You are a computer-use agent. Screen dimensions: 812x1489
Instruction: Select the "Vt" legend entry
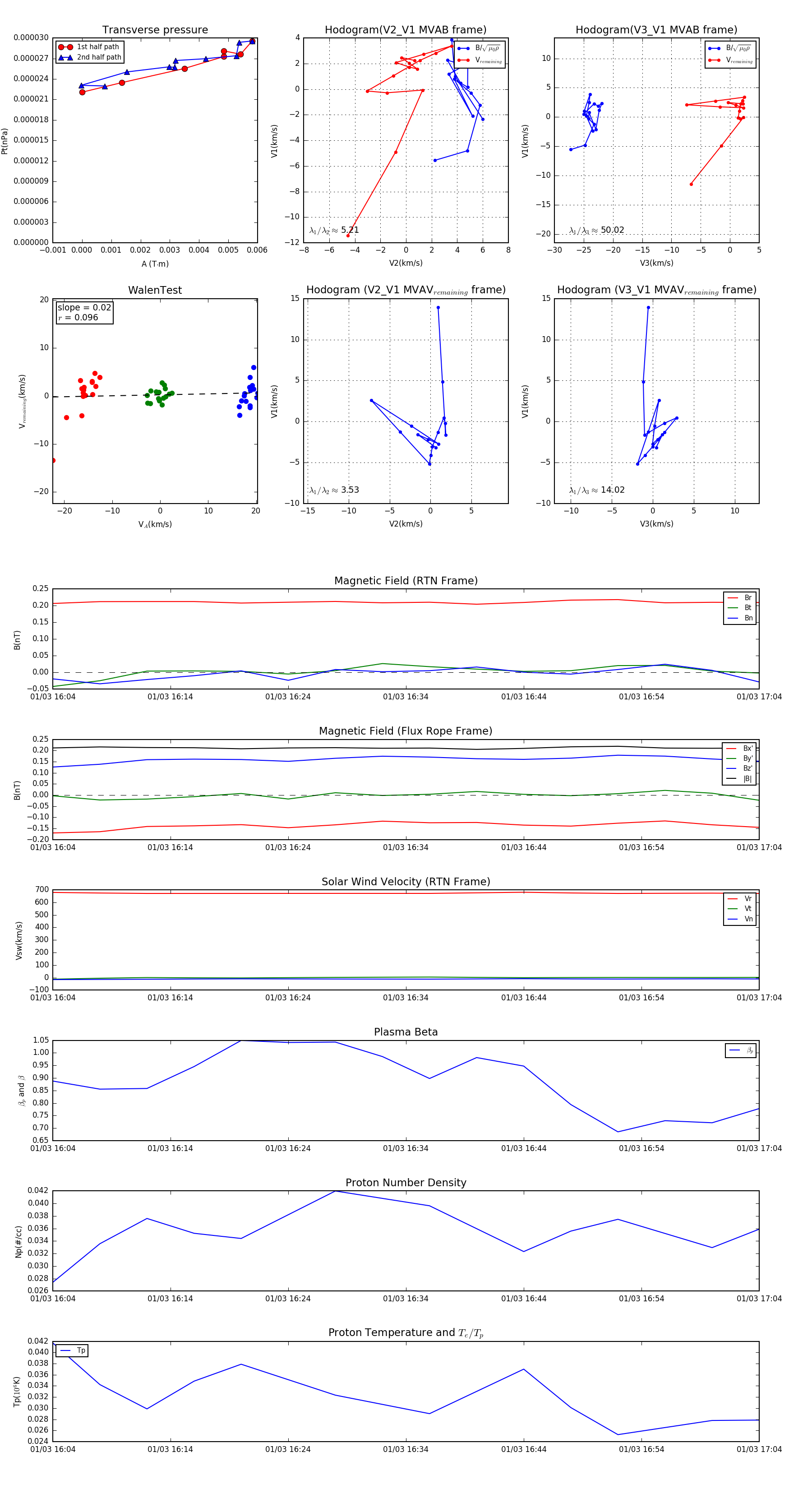coord(740,909)
